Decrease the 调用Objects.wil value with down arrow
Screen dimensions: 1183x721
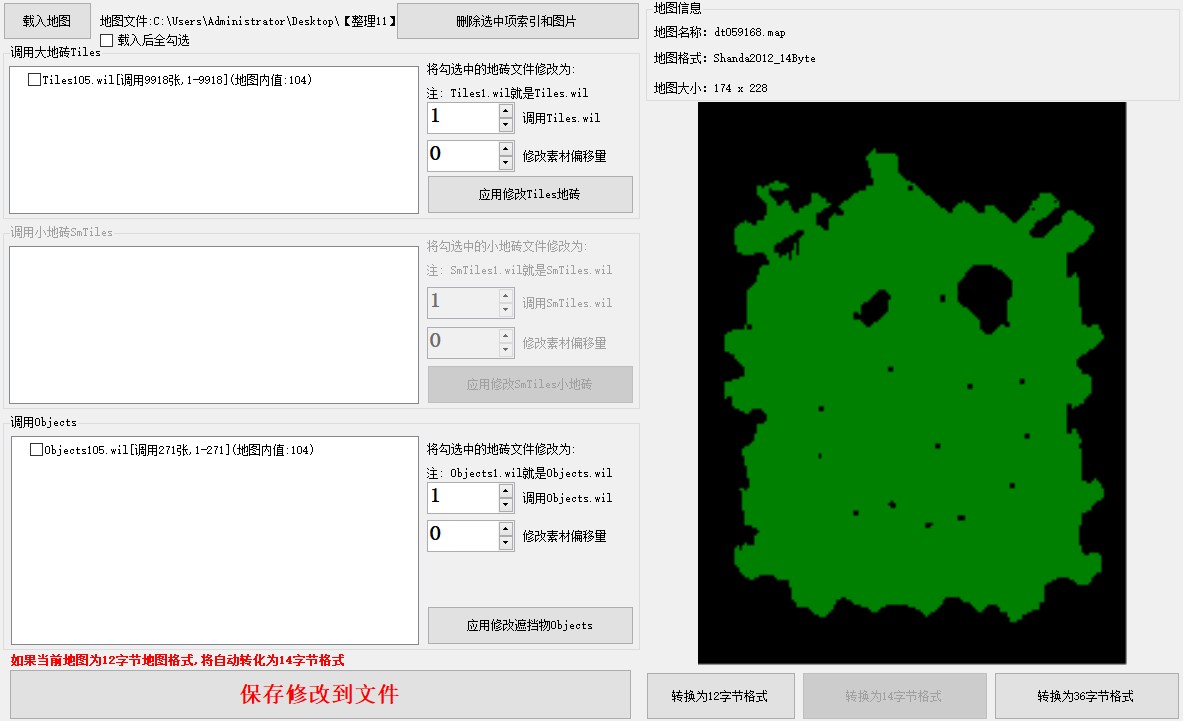[x=506, y=505]
